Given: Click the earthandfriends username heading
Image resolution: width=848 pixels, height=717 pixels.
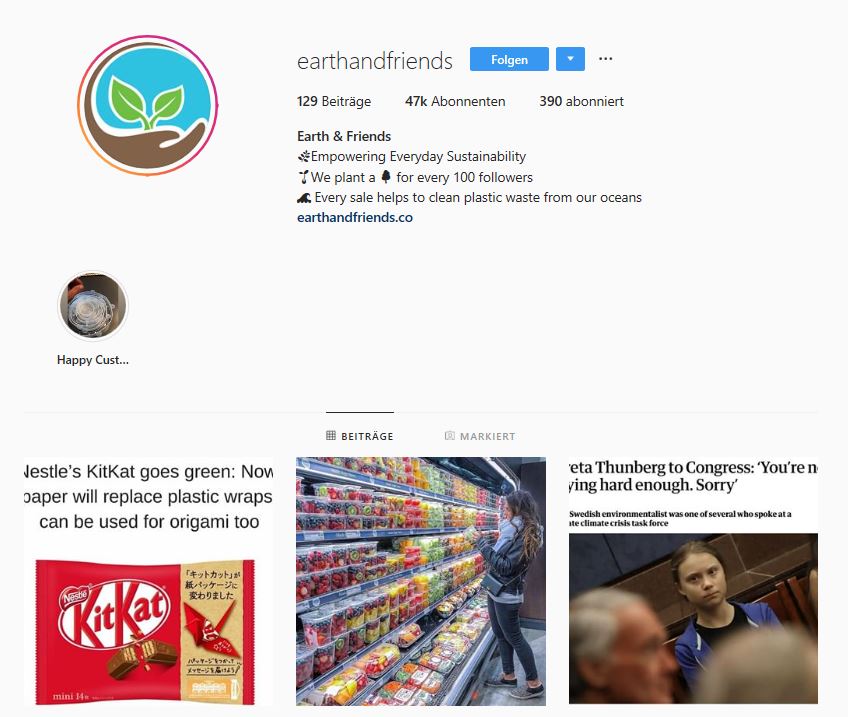Looking at the screenshot, I should 375,61.
